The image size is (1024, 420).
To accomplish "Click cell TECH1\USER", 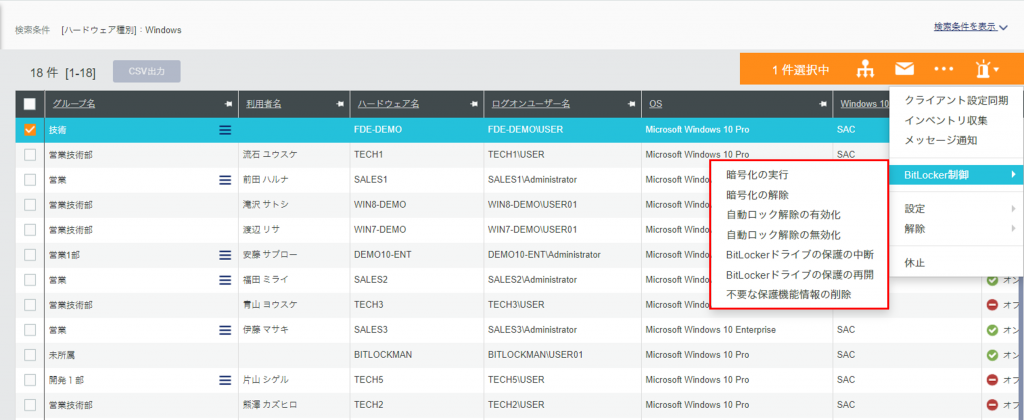I will (516, 155).
